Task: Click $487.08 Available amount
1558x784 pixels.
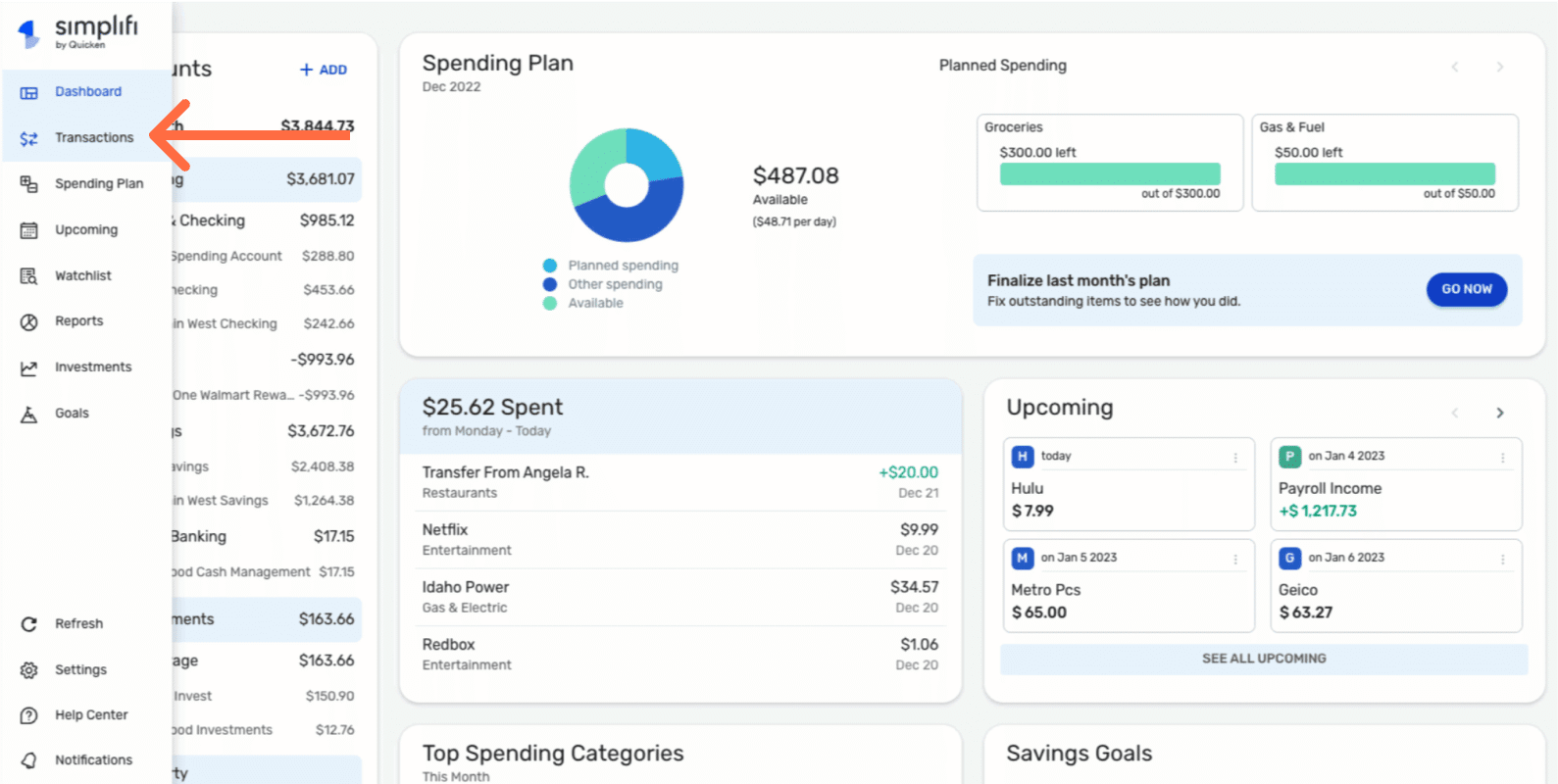Action: click(x=795, y=175)
